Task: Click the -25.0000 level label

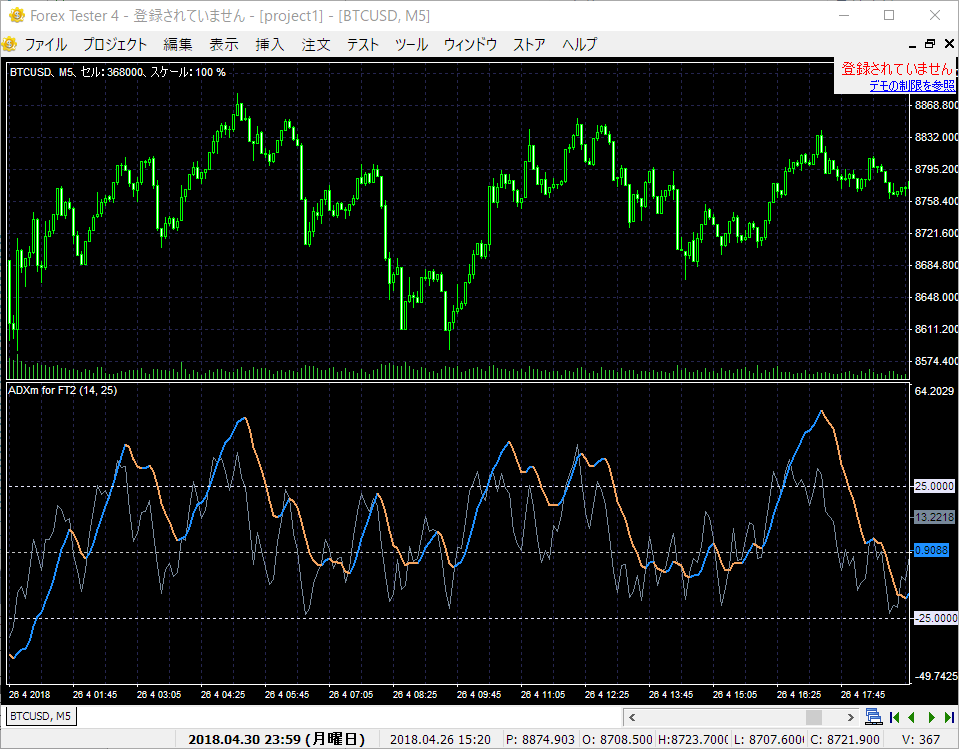Action: point(935,618)
